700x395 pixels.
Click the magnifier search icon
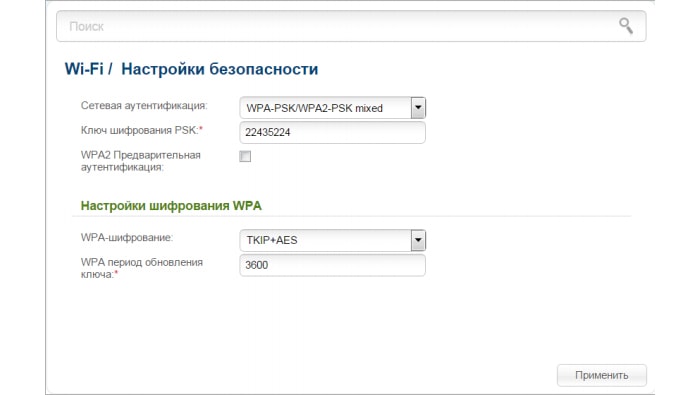tap(625, 26)
